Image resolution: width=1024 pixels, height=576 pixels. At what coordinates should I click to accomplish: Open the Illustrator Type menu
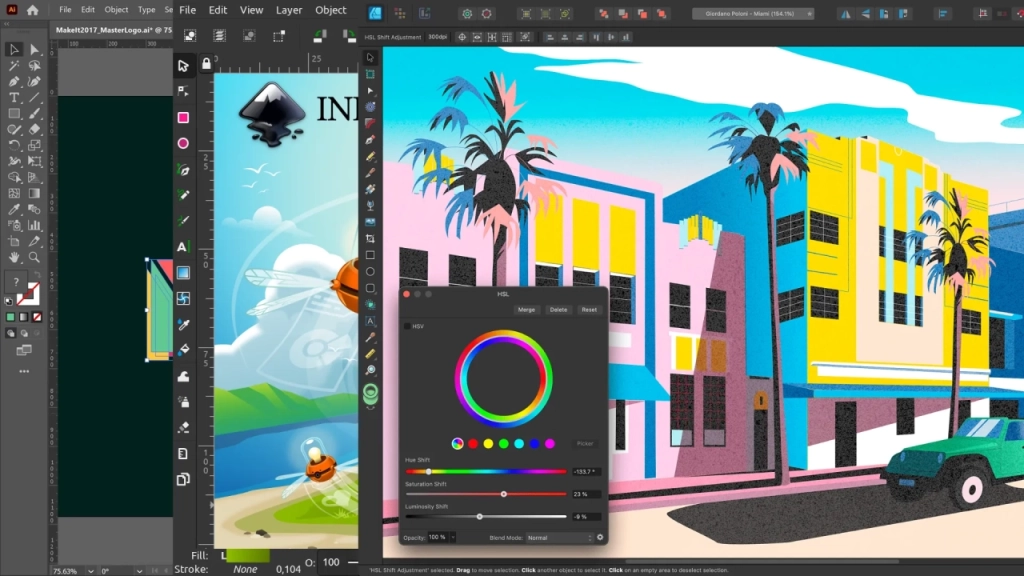point(146,10)
